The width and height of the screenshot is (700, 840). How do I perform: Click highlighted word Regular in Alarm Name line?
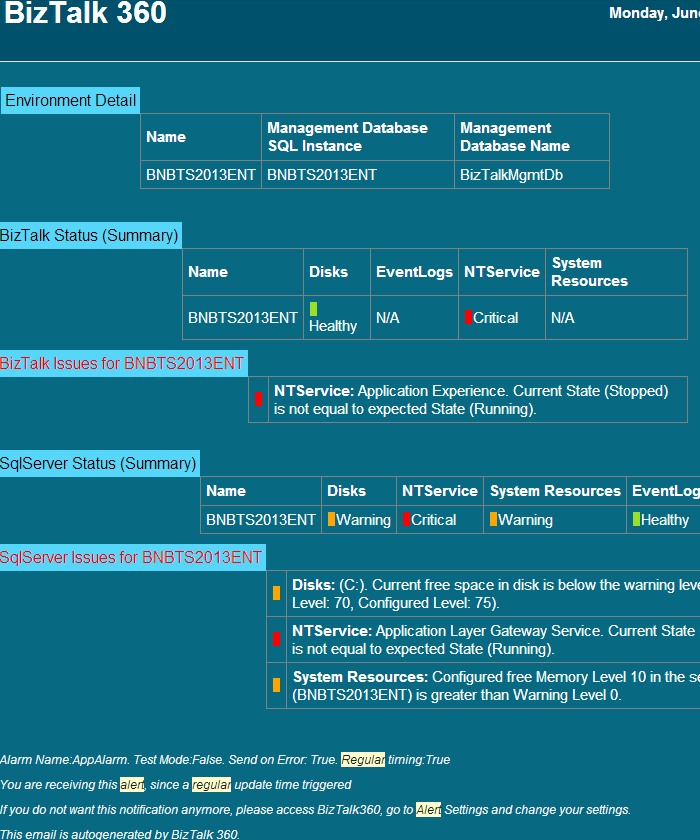point(362,760)
